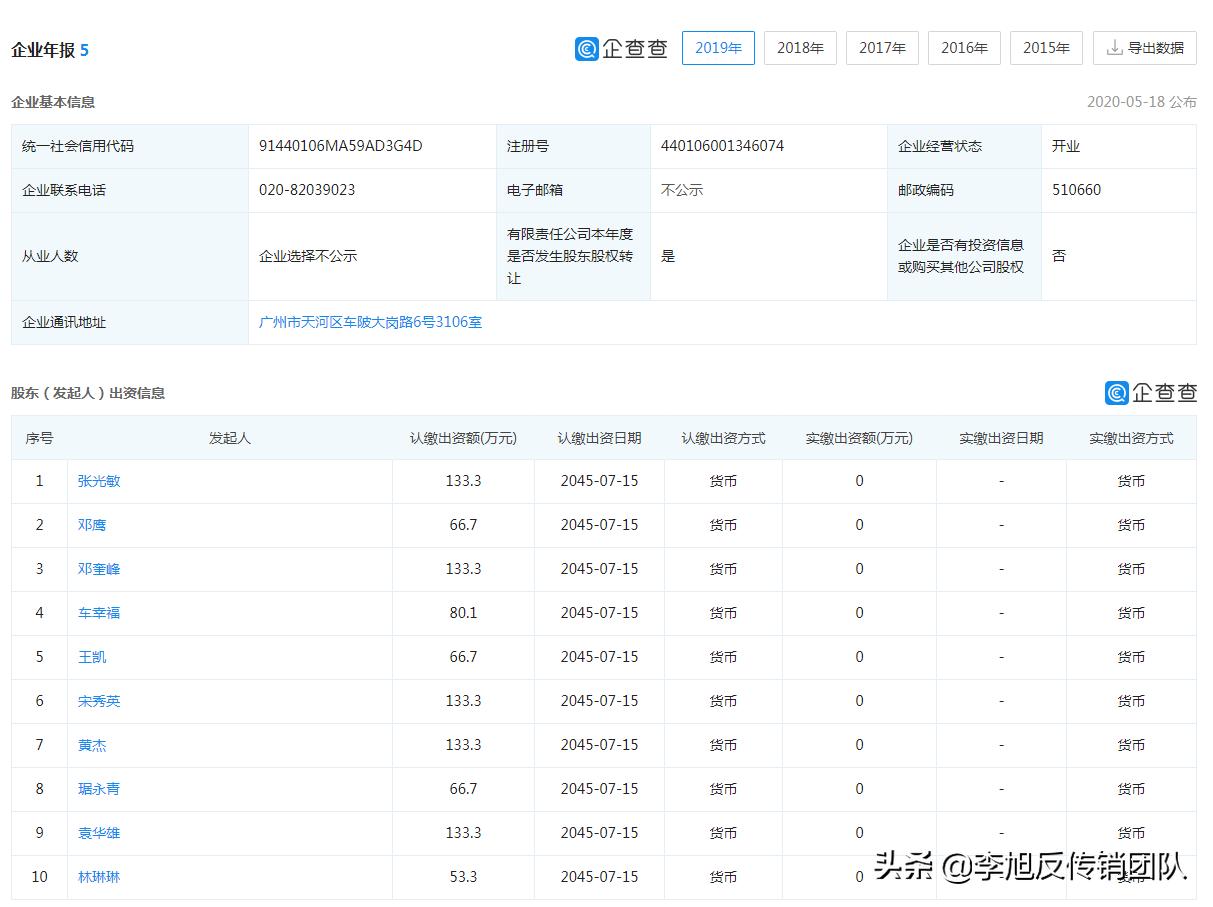Image resolution: width=1213 pixels, height=907 pixels.
Task: Click the 企查查 logo beside 企业年报
Action: pyautogui.click(x=620, y=47)
